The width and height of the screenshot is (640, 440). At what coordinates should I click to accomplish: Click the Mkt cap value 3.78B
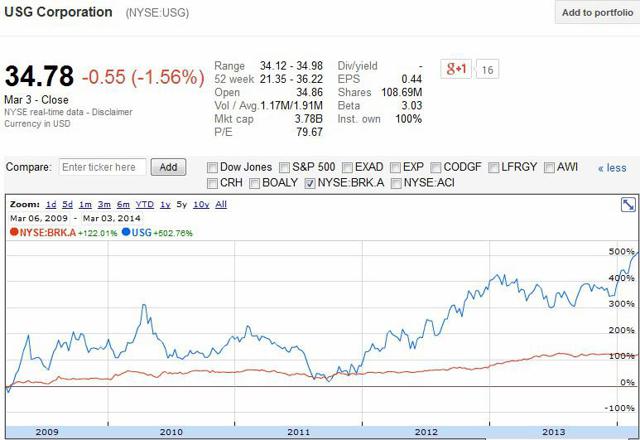(x=309, y=119)
